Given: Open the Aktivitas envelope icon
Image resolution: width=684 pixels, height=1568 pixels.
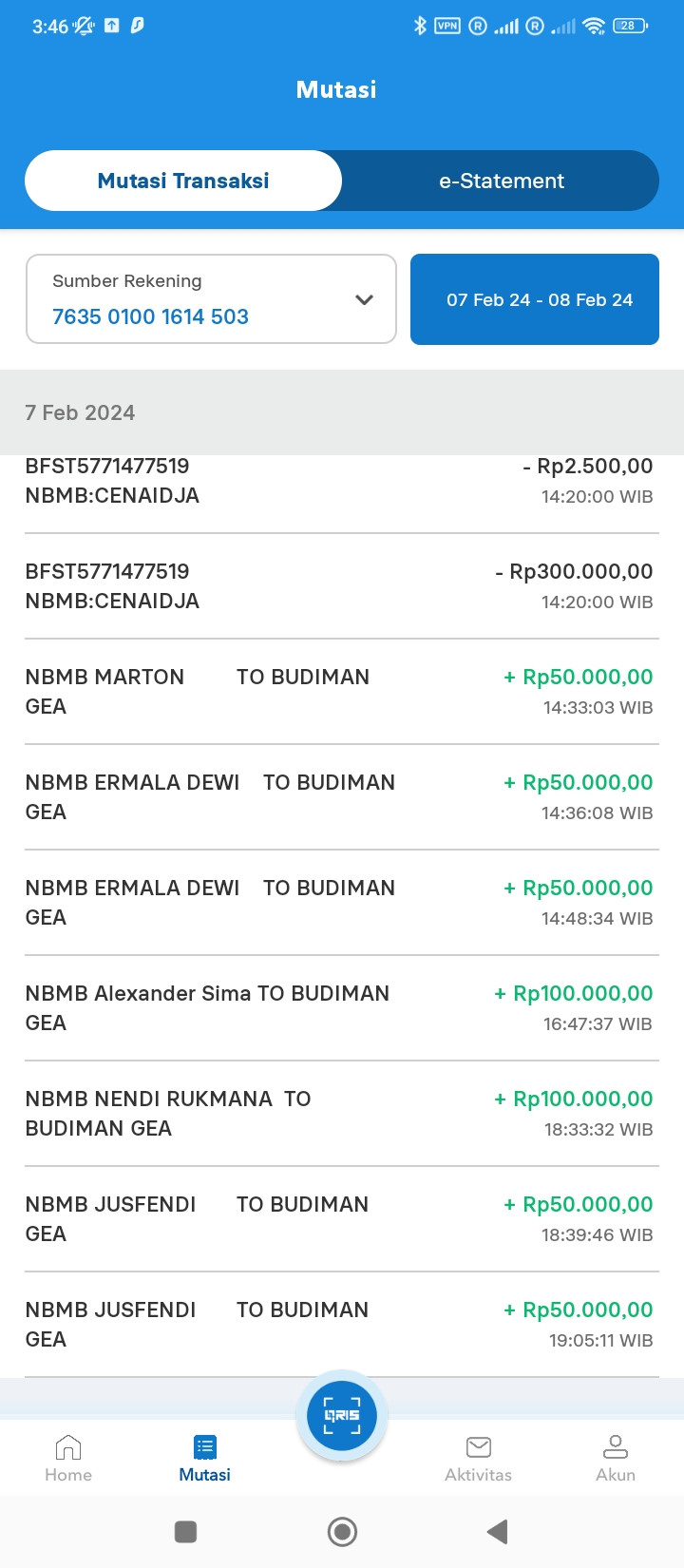Looking at the screenshot, I should [479, 1447].
